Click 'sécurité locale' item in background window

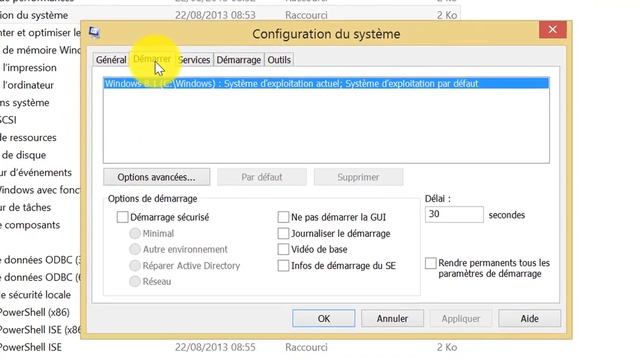[35, 295]
